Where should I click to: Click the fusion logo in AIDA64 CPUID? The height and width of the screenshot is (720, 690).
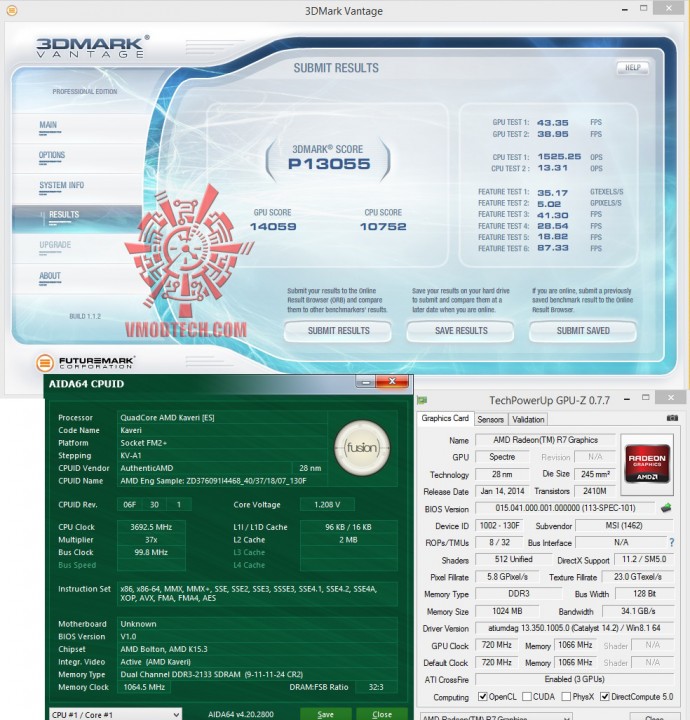(x=362, y=447)
